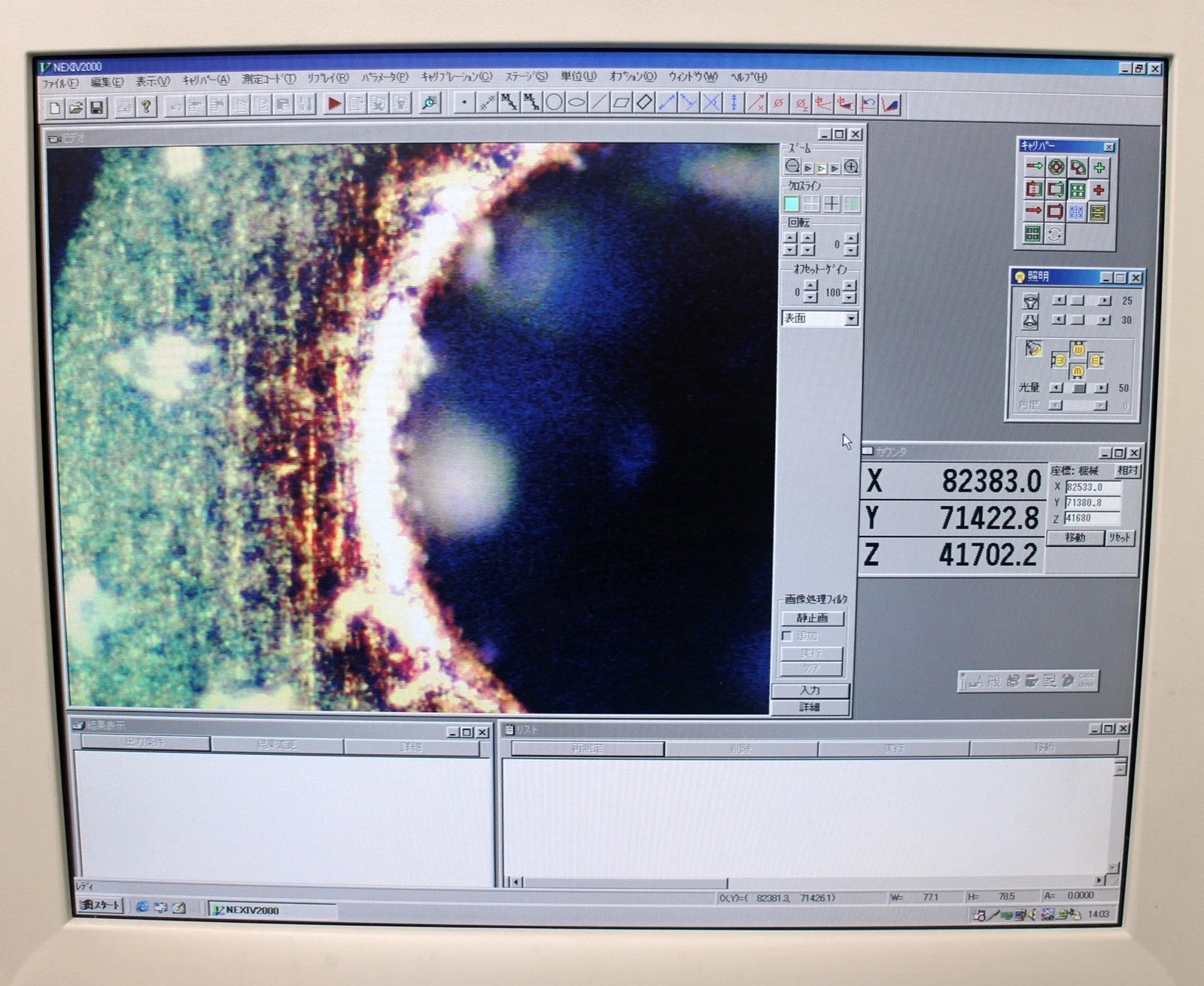
Task: Click the New file toolbar icon
Action: [x=55, y=108]
